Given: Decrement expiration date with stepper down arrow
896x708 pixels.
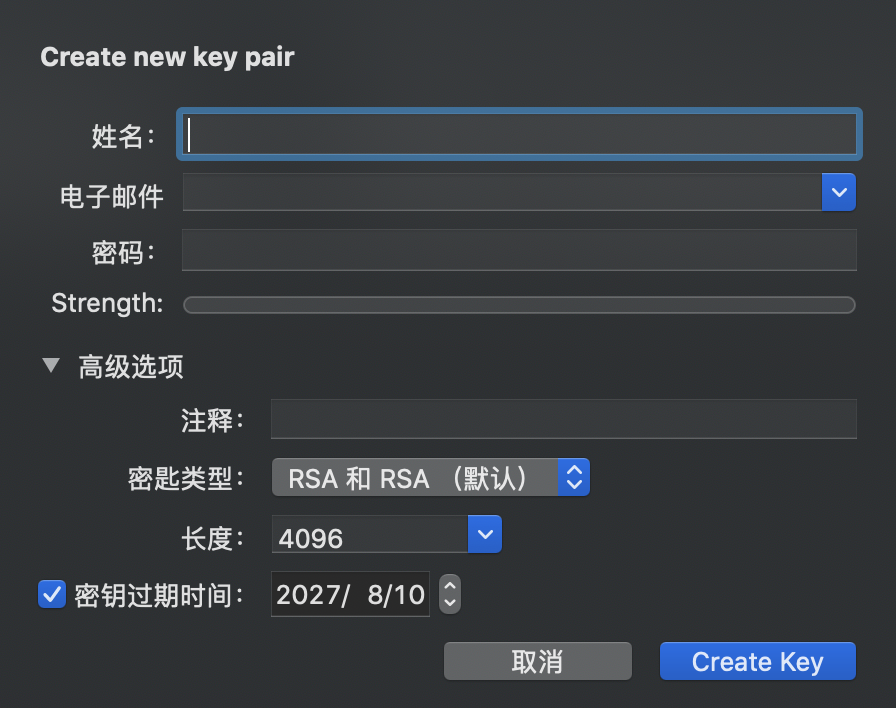Looking at the screenshot, I should pyautogui.click(x=450, y=603).
